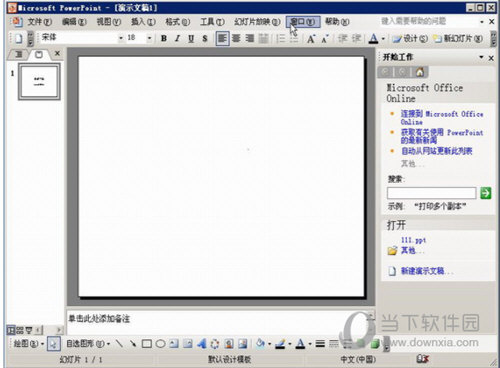Select the Arrow drawing tool
Image resolution: width=500 pixels, height=368 pixels.
coord(133,343)
